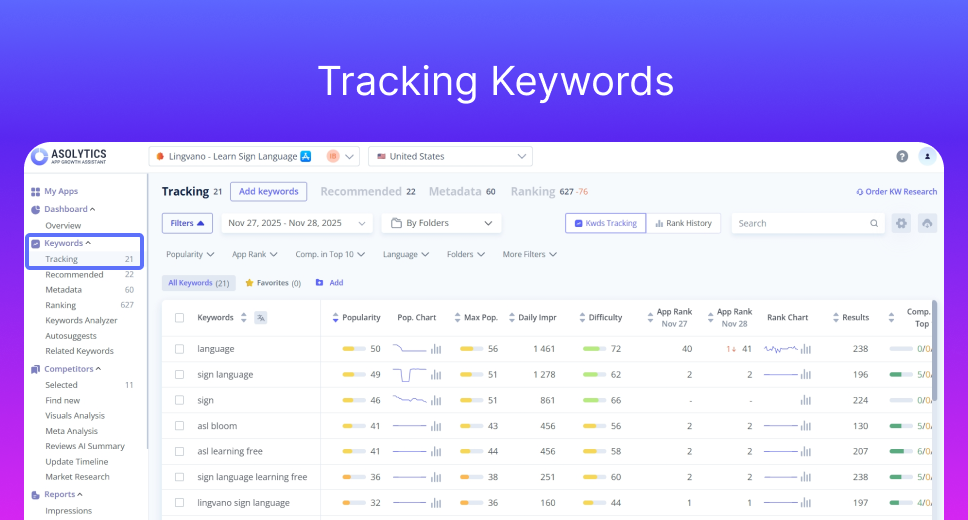Open Keywords Analyzer in sidebar
Screen dimensions: 968x520
click(81, 321)
